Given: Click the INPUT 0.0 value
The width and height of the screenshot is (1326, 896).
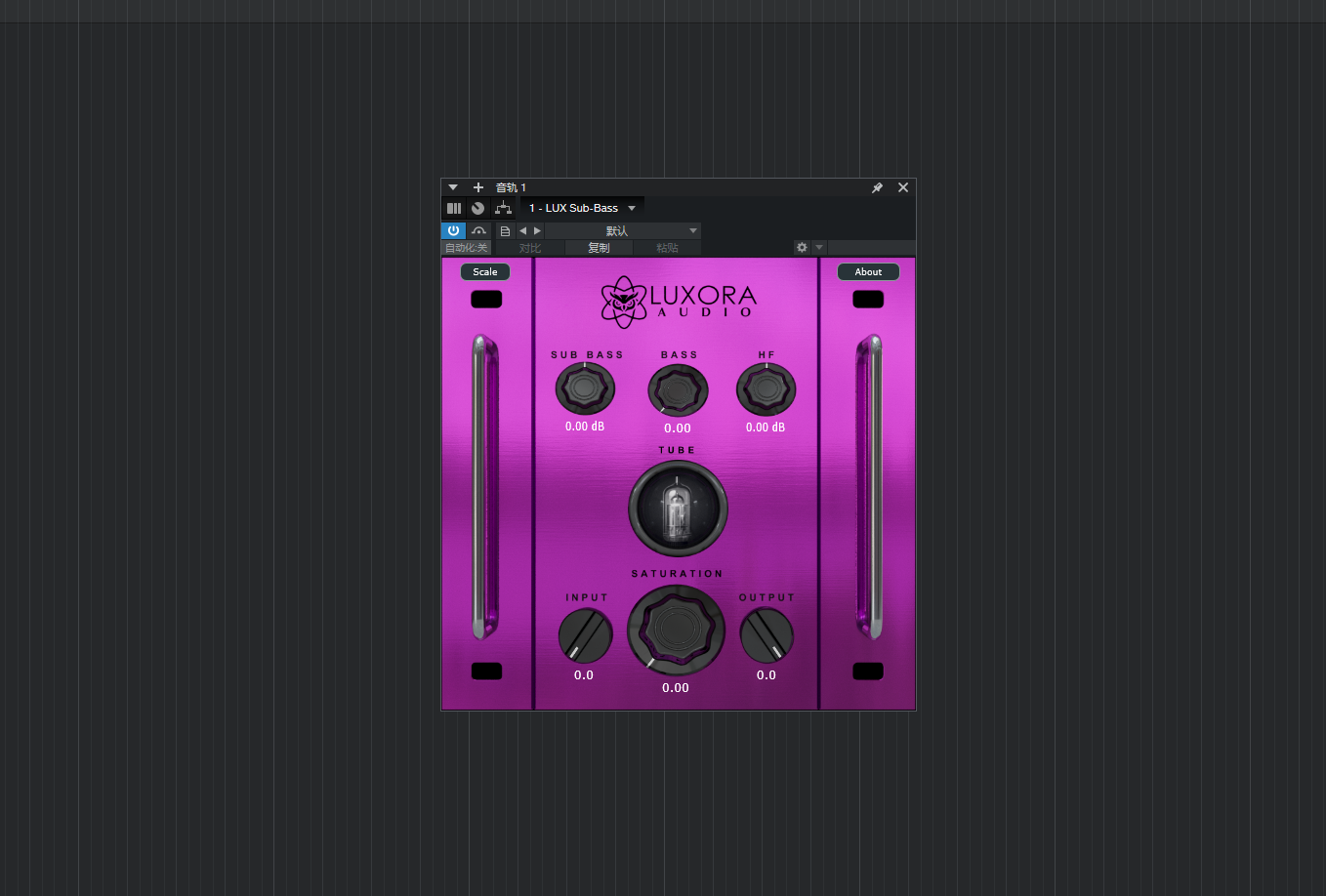Looking at the screenshot, I should pyautogui.click(x=584, y=675).
